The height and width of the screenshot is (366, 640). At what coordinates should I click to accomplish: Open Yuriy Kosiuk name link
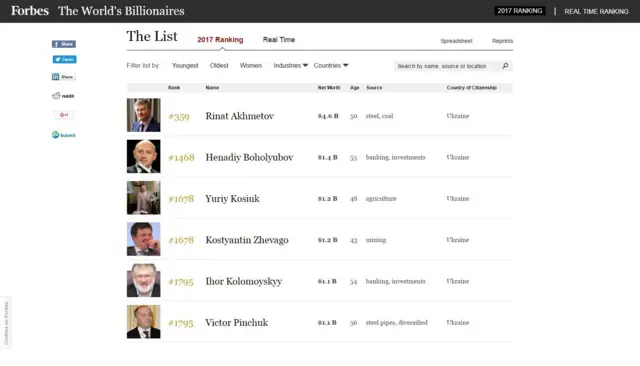(x=232, y=199)
